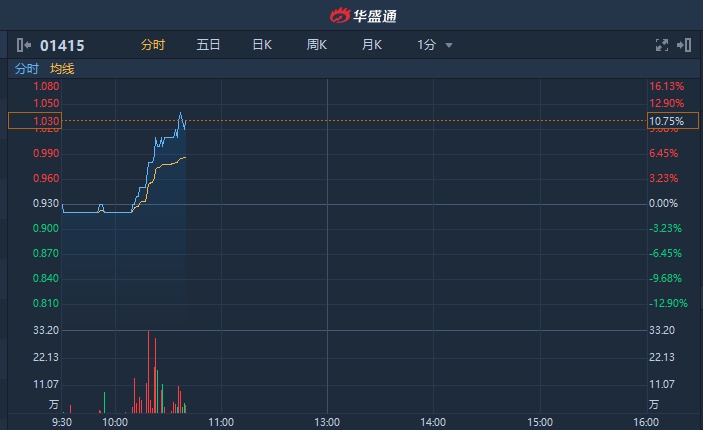Click the 11:00 marker on time axis
Image resolution: width=703 pixels, height=430 pixels.
point(221,422)
